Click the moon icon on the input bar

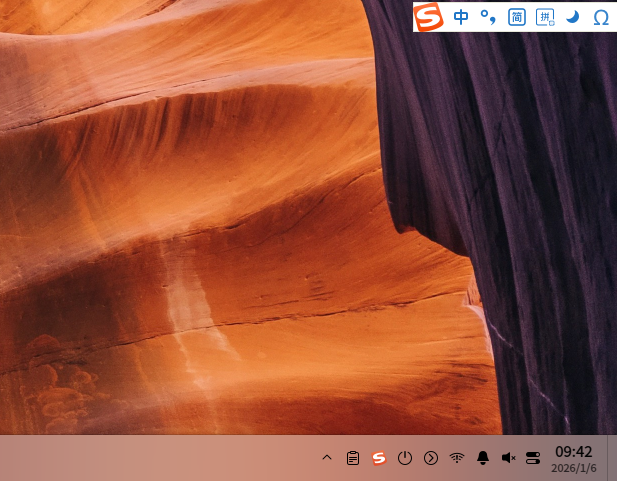coord(573,17)
